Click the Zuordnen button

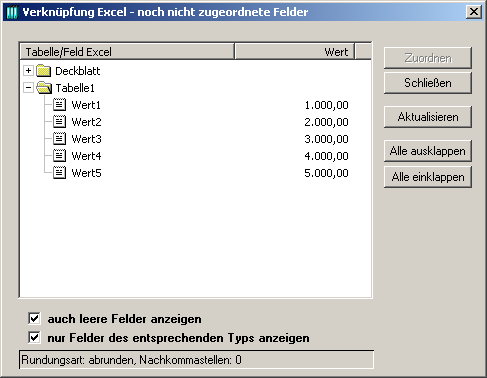point(428,58)
